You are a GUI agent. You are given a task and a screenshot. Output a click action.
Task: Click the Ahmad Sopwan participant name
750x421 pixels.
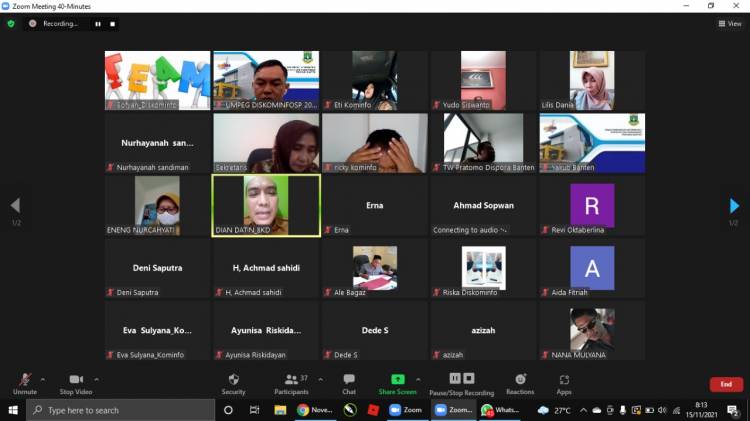(484, 205)
